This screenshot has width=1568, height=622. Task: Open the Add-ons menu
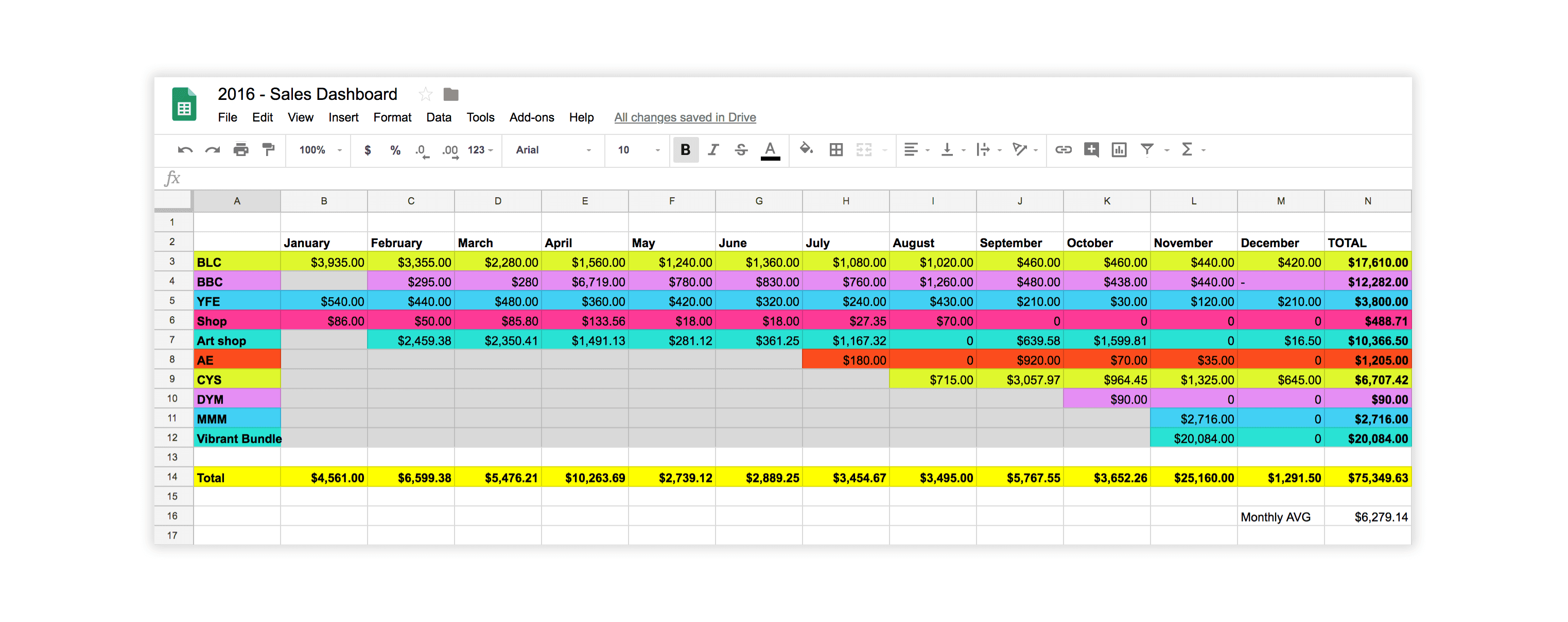click(x=531, y=117)
